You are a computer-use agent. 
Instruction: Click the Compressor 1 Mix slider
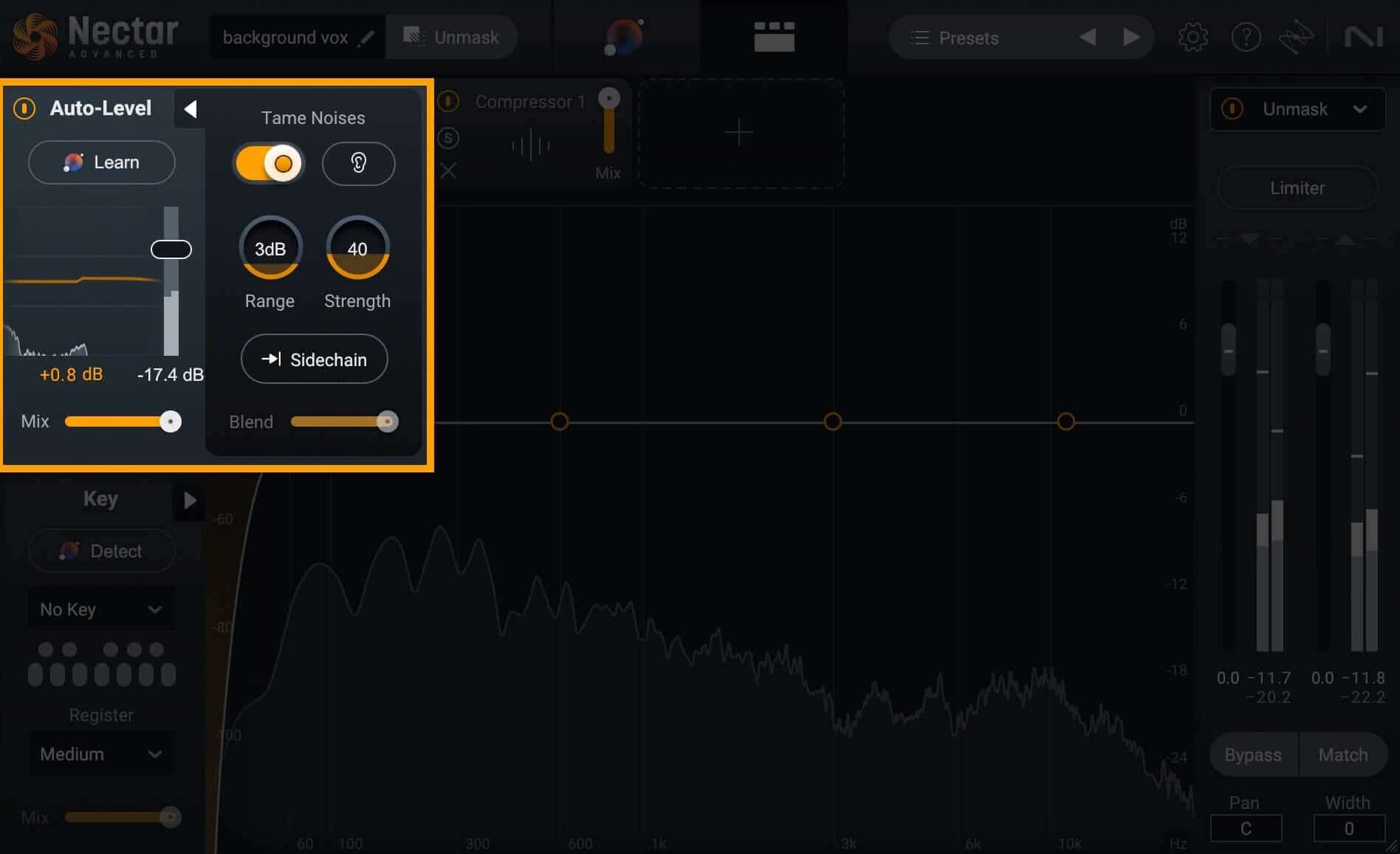pos(609,120)
